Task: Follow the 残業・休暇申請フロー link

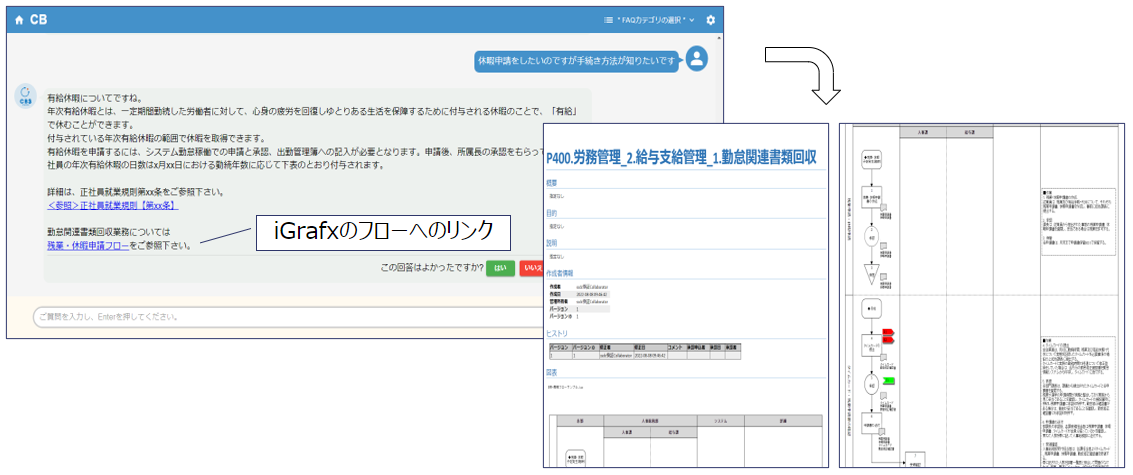Action: click(88, 246)
